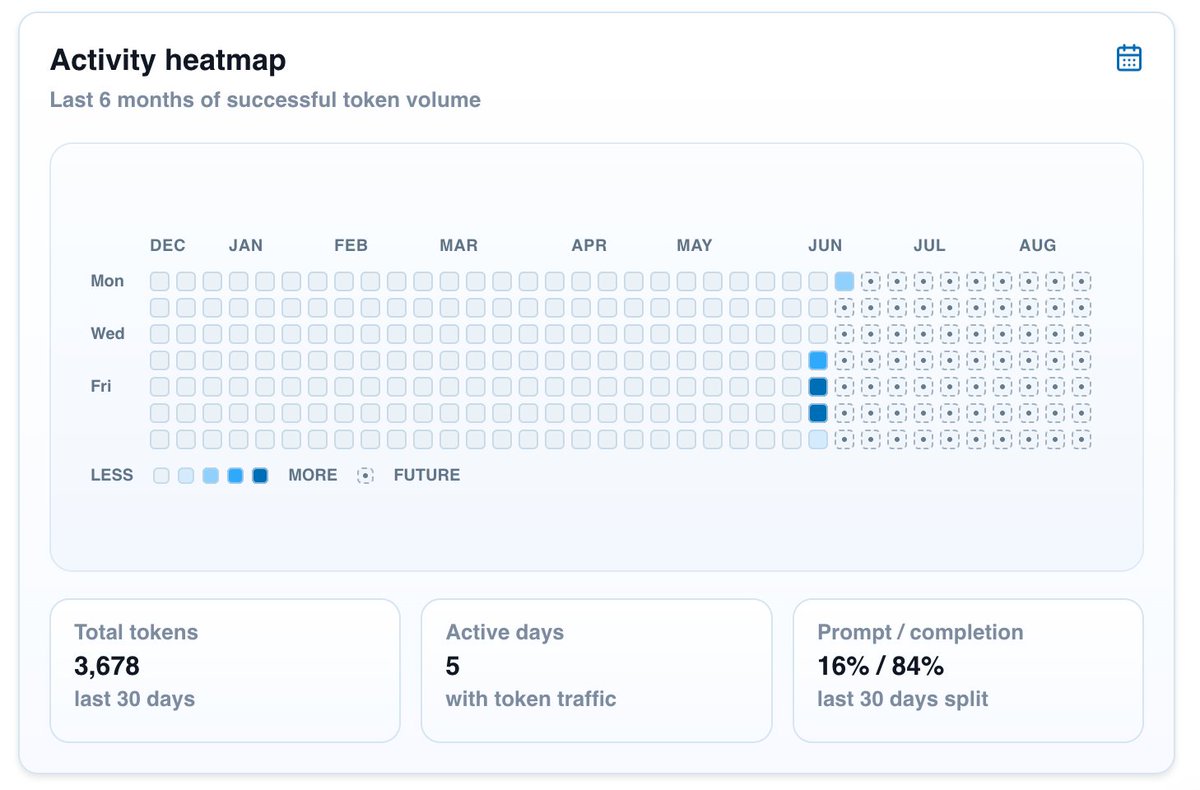Click the first dotted future cell in Fri row

click(x=844, y=387)
